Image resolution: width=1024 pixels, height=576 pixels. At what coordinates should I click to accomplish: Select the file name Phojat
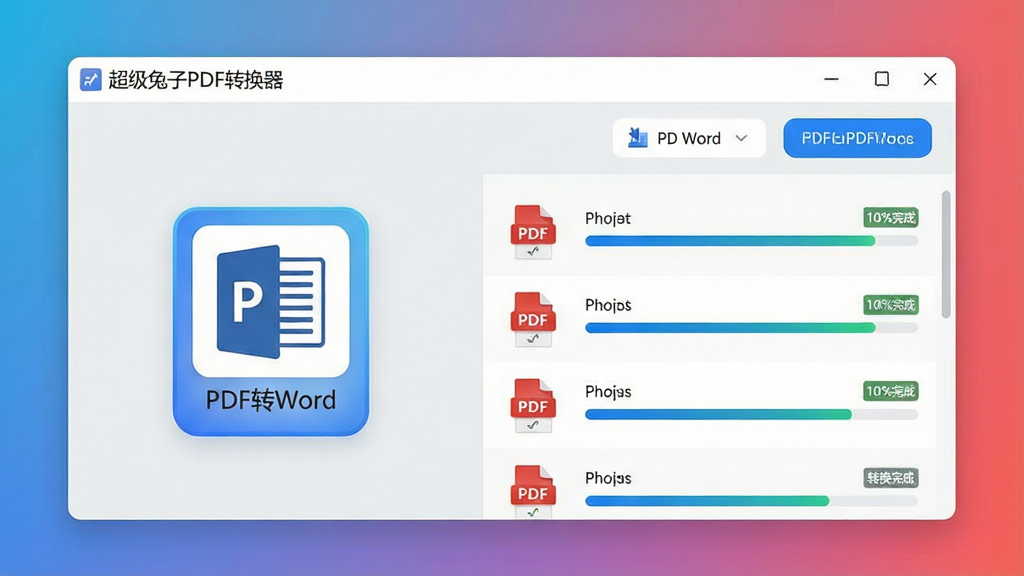point(608,218)
